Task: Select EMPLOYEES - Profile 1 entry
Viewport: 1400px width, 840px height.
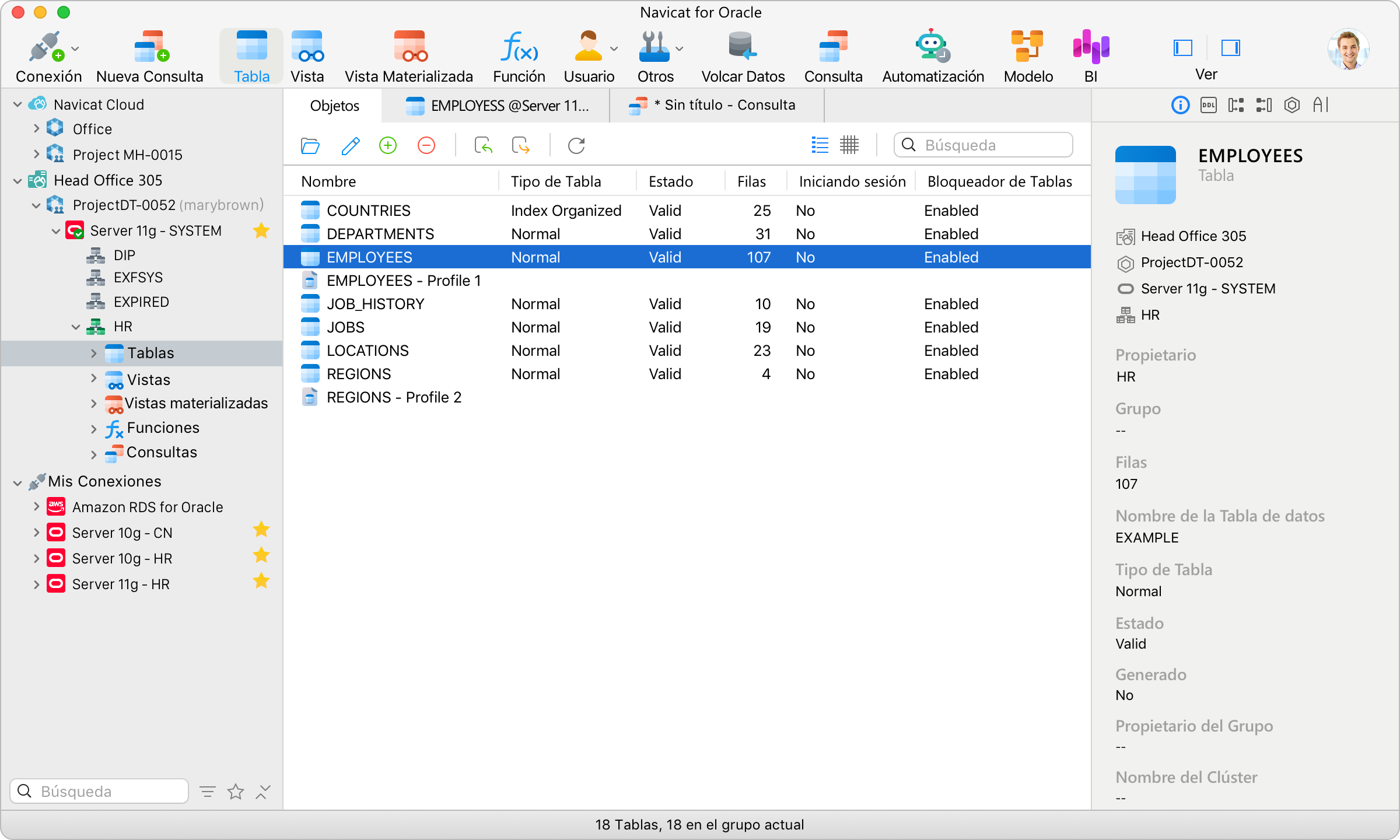Action: pos(687,281)
